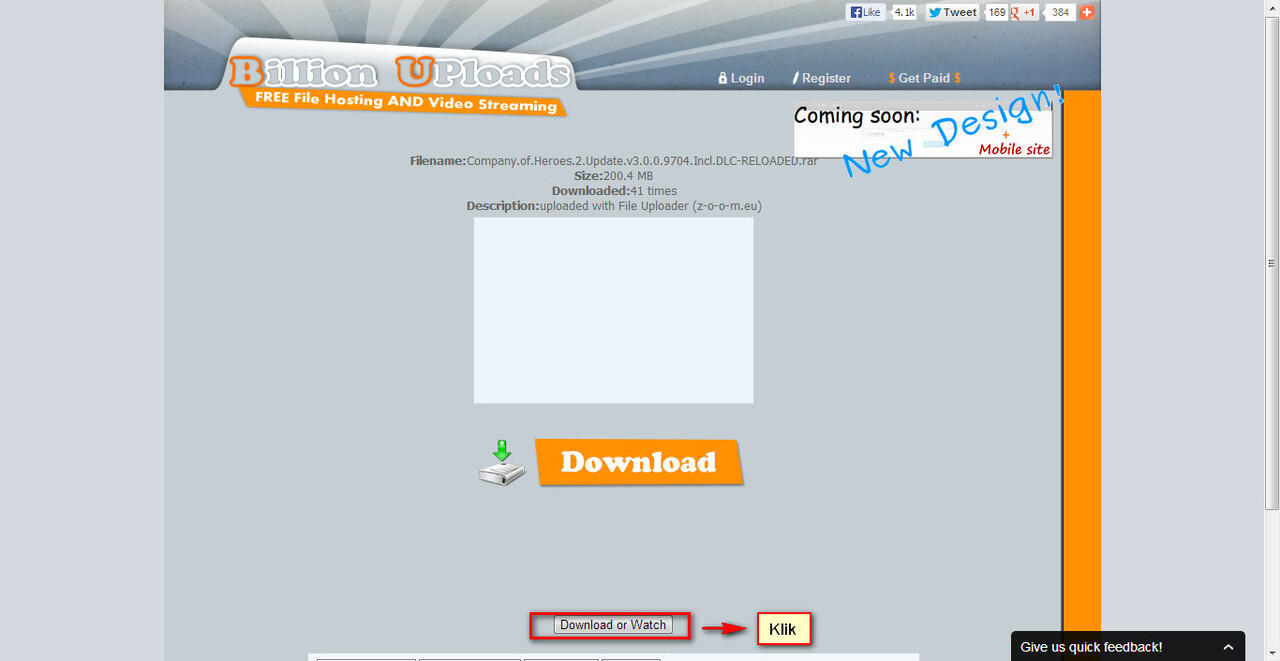The height and width of the screenshot is (661, 1280).
Task: Click the scrollbar up arrow
Action: [x=1272, y=8]
